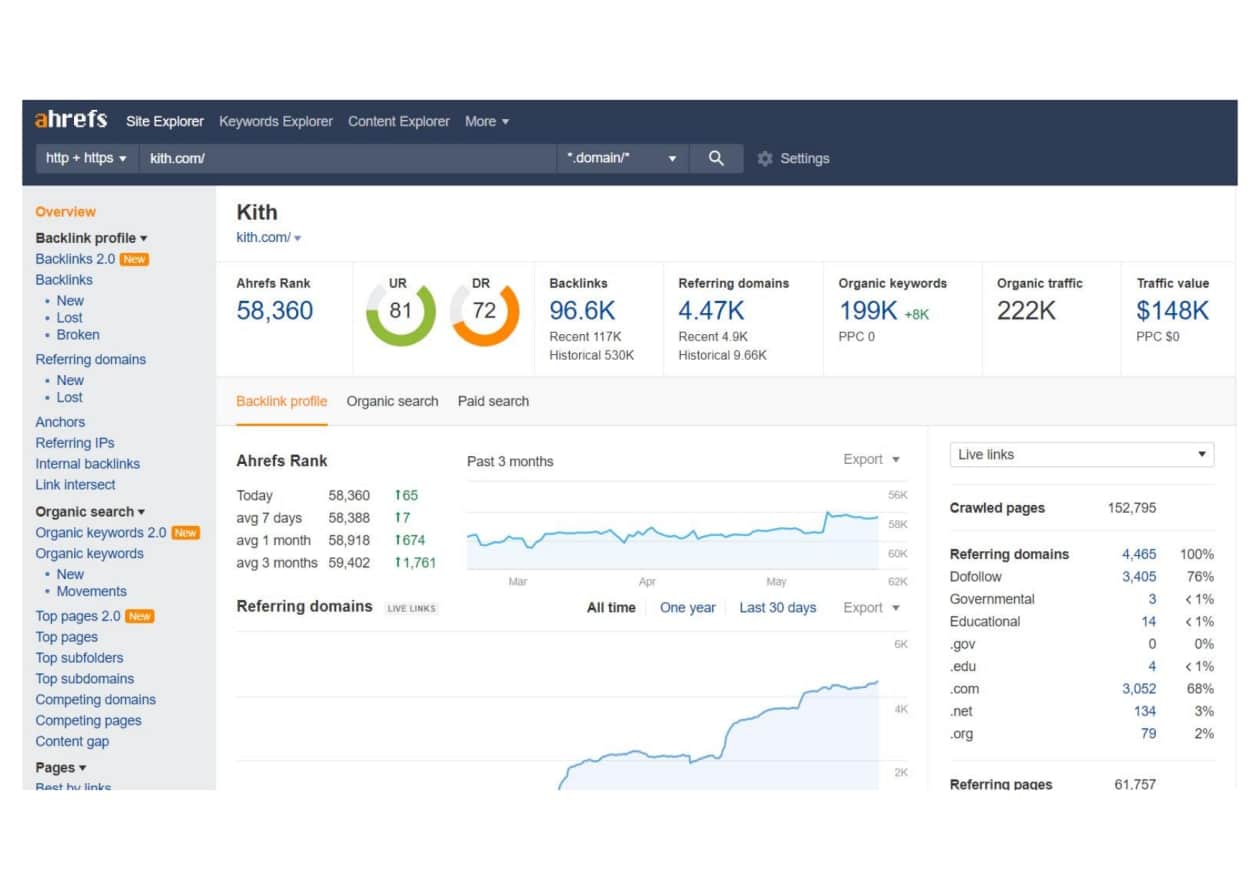Open the Top subdomains sidebar link
This screenshot has height=890, width=1260.
tap(85, 679)
